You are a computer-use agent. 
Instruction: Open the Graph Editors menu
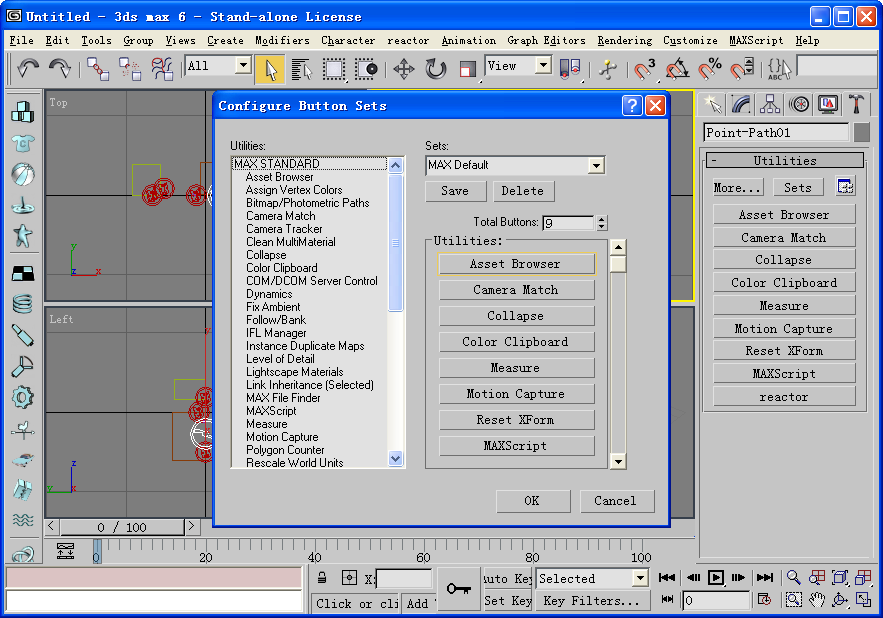(x=546, y=41)
